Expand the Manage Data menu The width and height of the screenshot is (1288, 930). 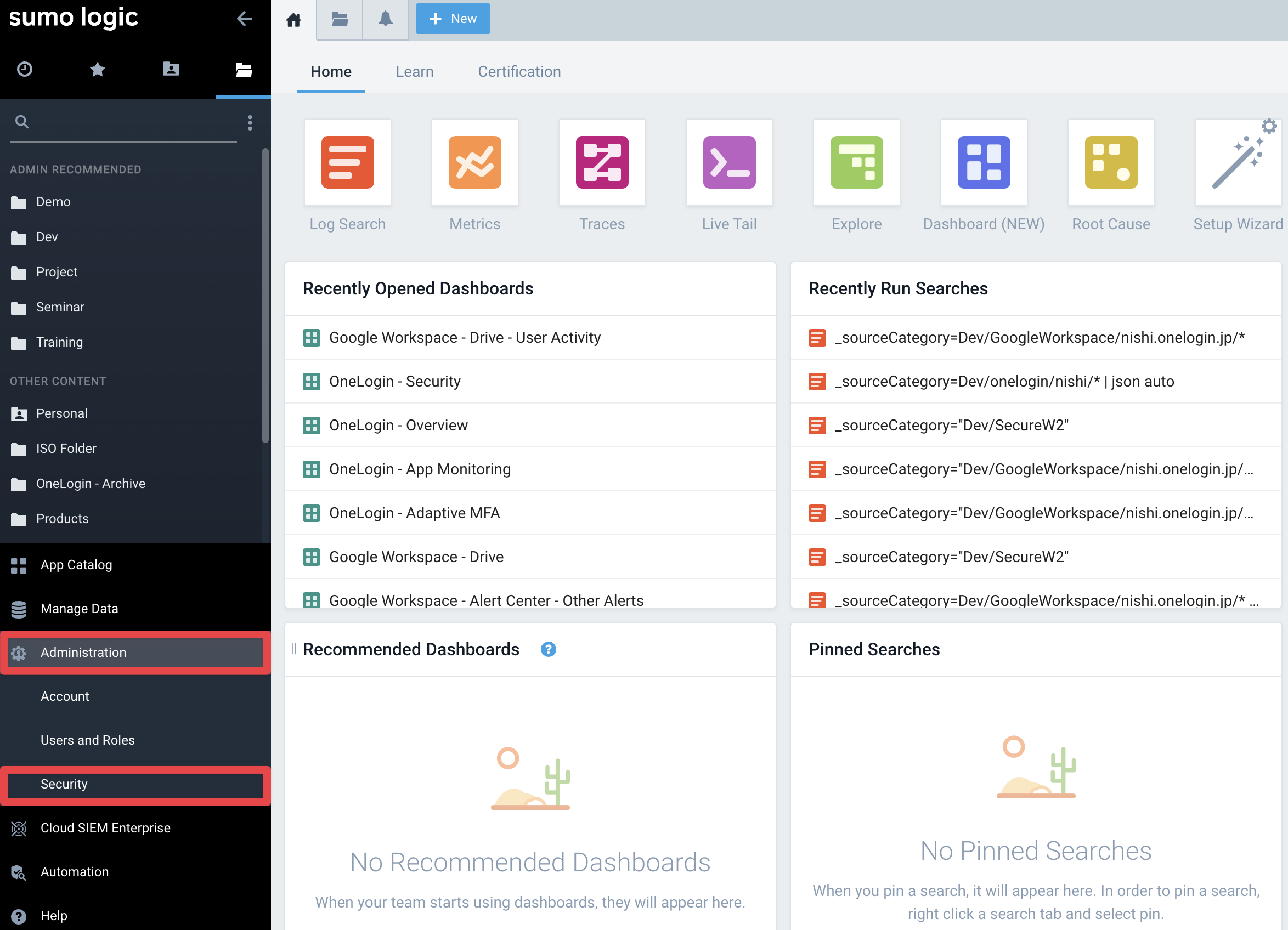point(135,609)
